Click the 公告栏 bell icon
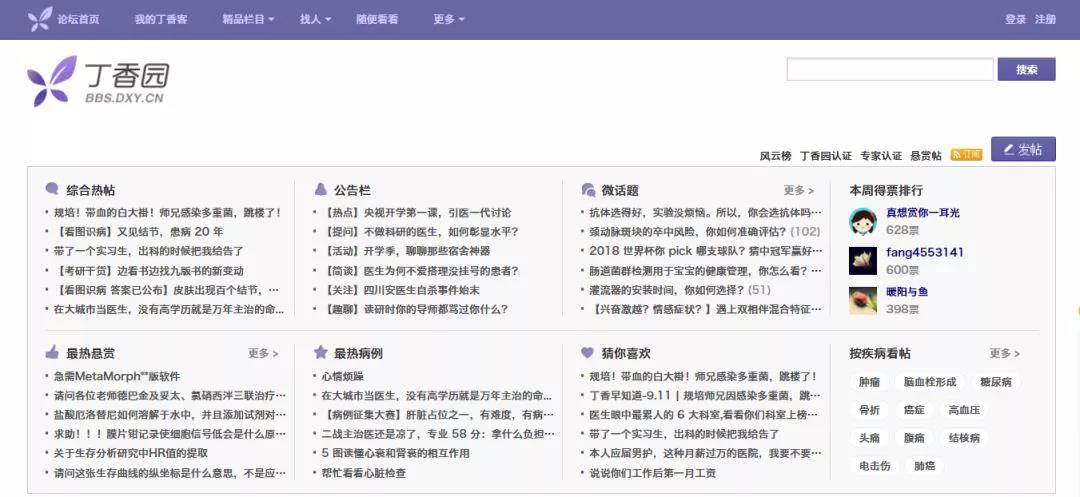 click(320, 190)
